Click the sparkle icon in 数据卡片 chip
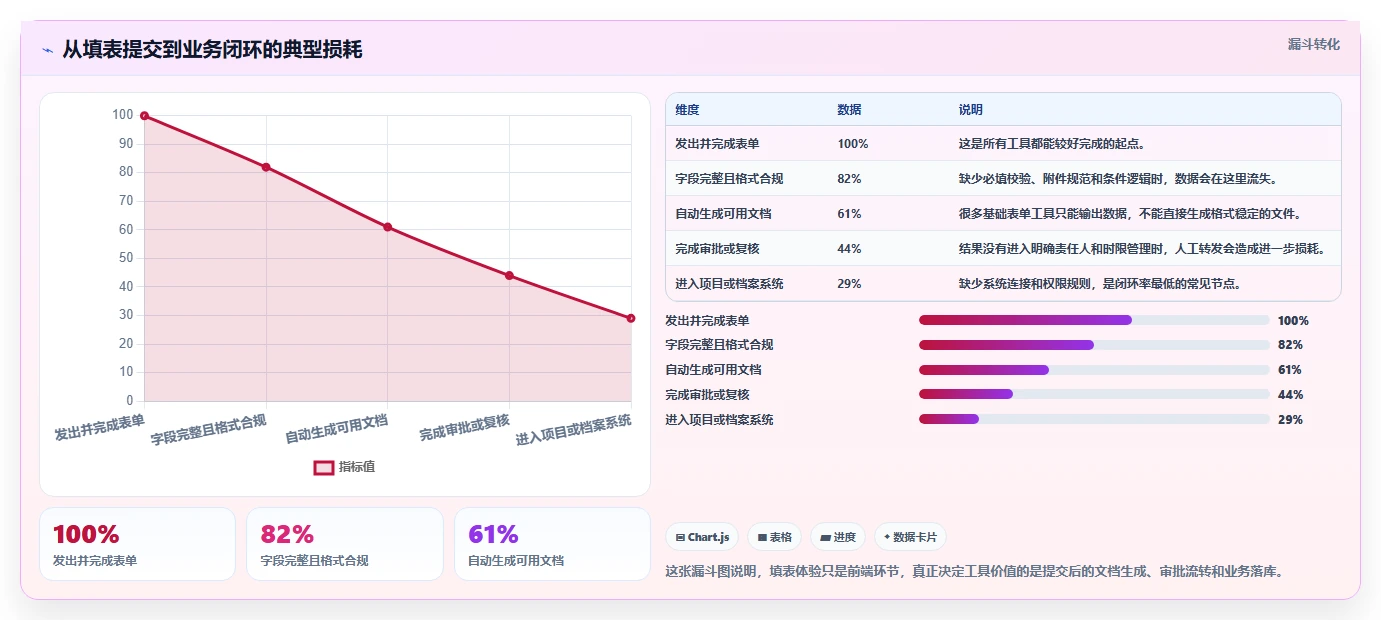The width and height of the screenshot is (1381, 620). point(887,537)
